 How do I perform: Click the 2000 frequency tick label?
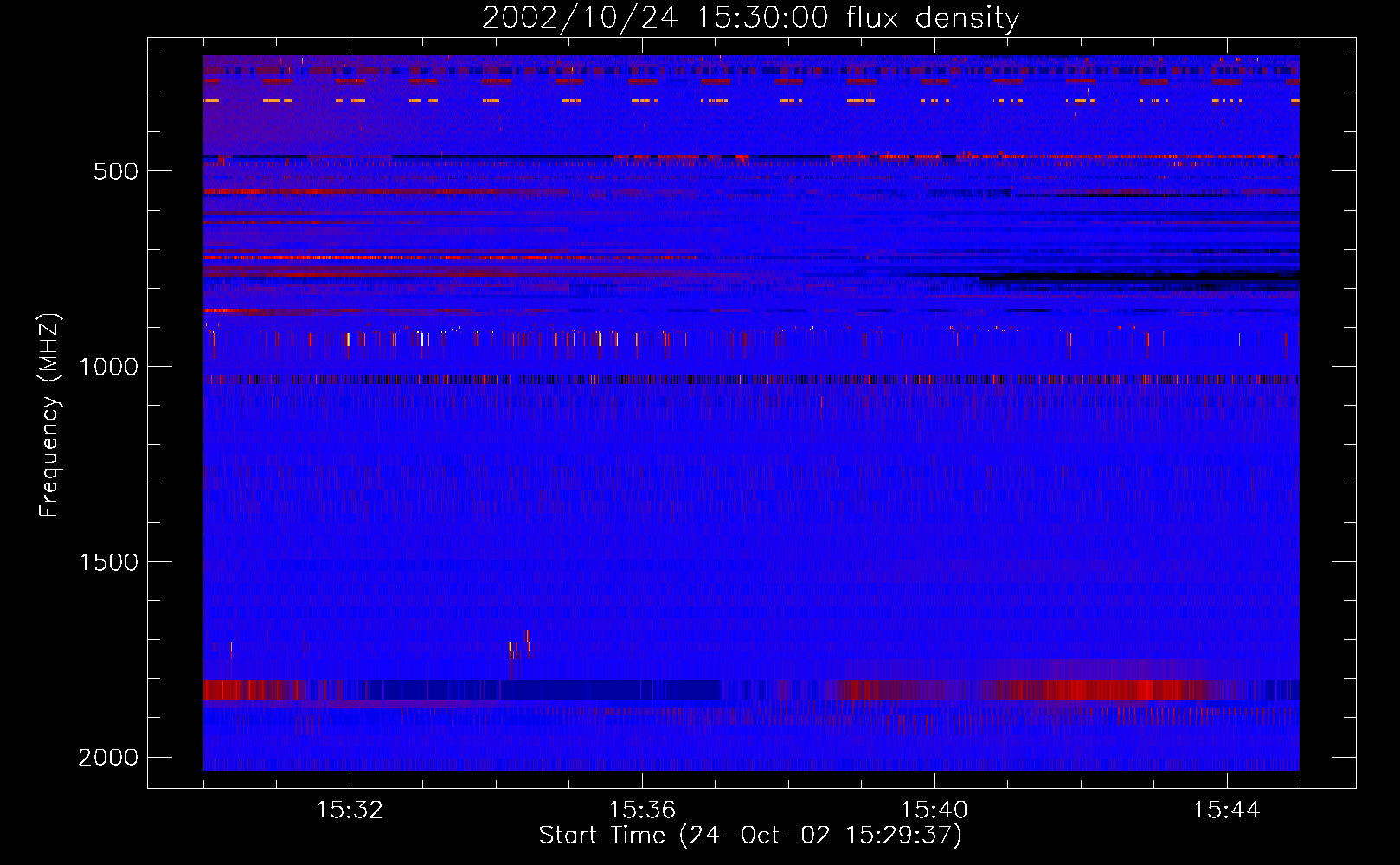[108, 758]
